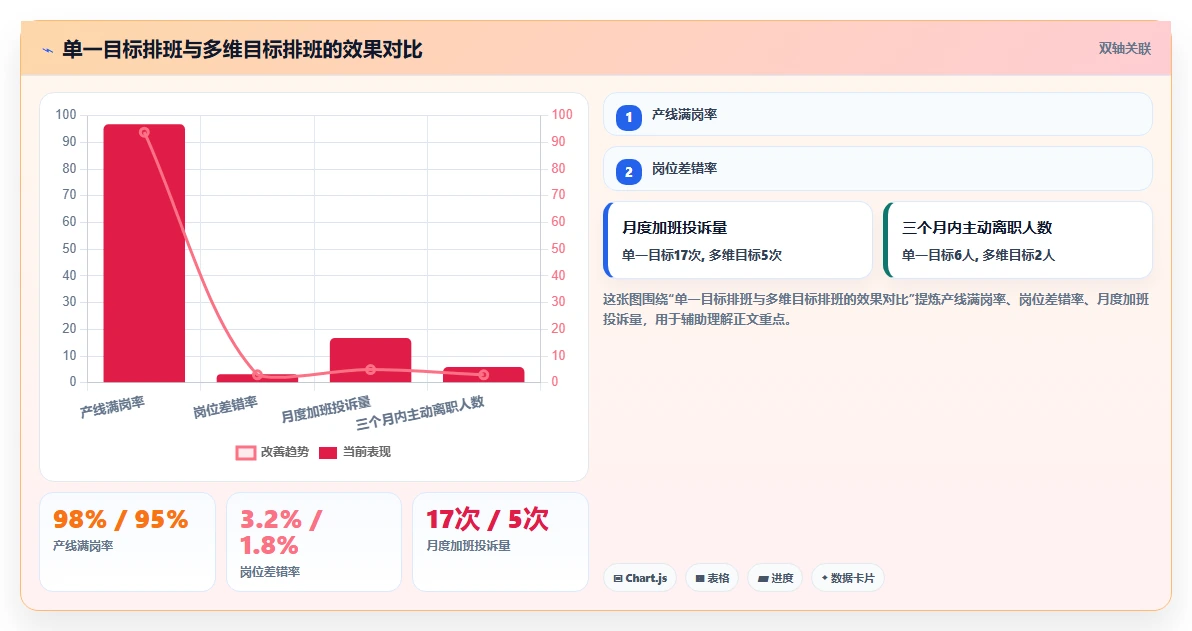The width and height of the screenshot is (1192, 631).
Task: Click the Chart.js tag
Action: click(x=640, y=578)
